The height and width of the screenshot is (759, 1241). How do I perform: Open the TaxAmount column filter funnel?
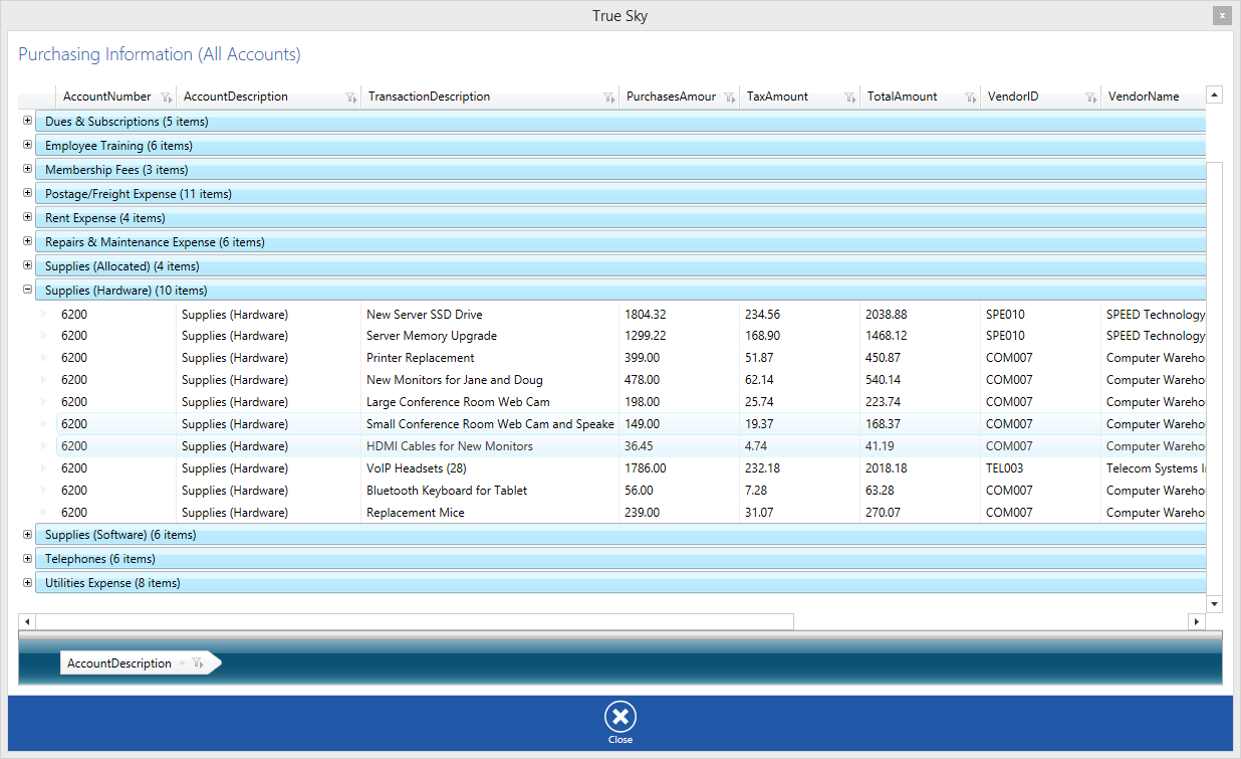pos(850,97)
